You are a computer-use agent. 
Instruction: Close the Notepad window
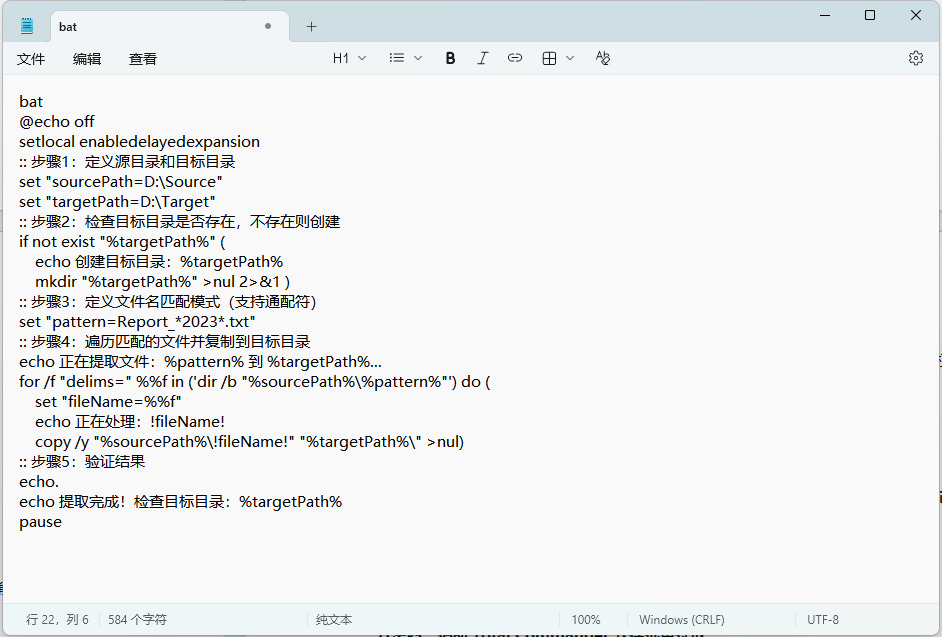click(916, 15)
